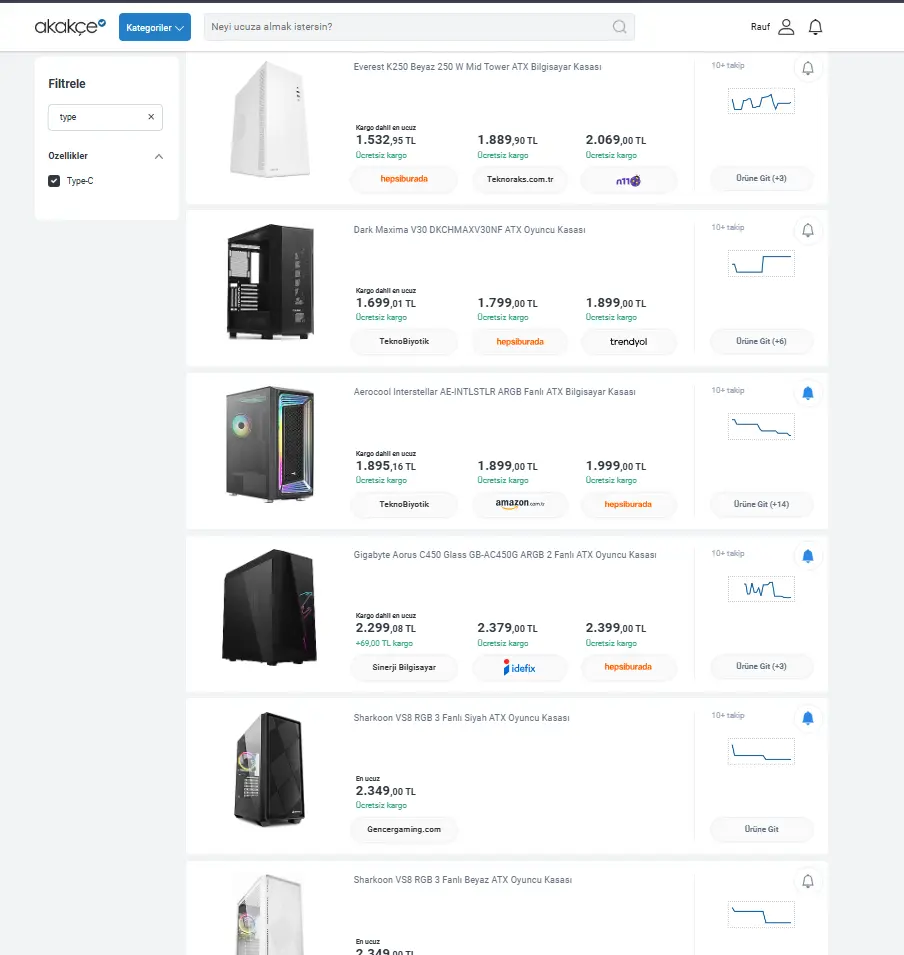Click Ürüne Git for Sharkoon VS8 Siyah
This screenshot has width=904, height=955.
[761, 830]
